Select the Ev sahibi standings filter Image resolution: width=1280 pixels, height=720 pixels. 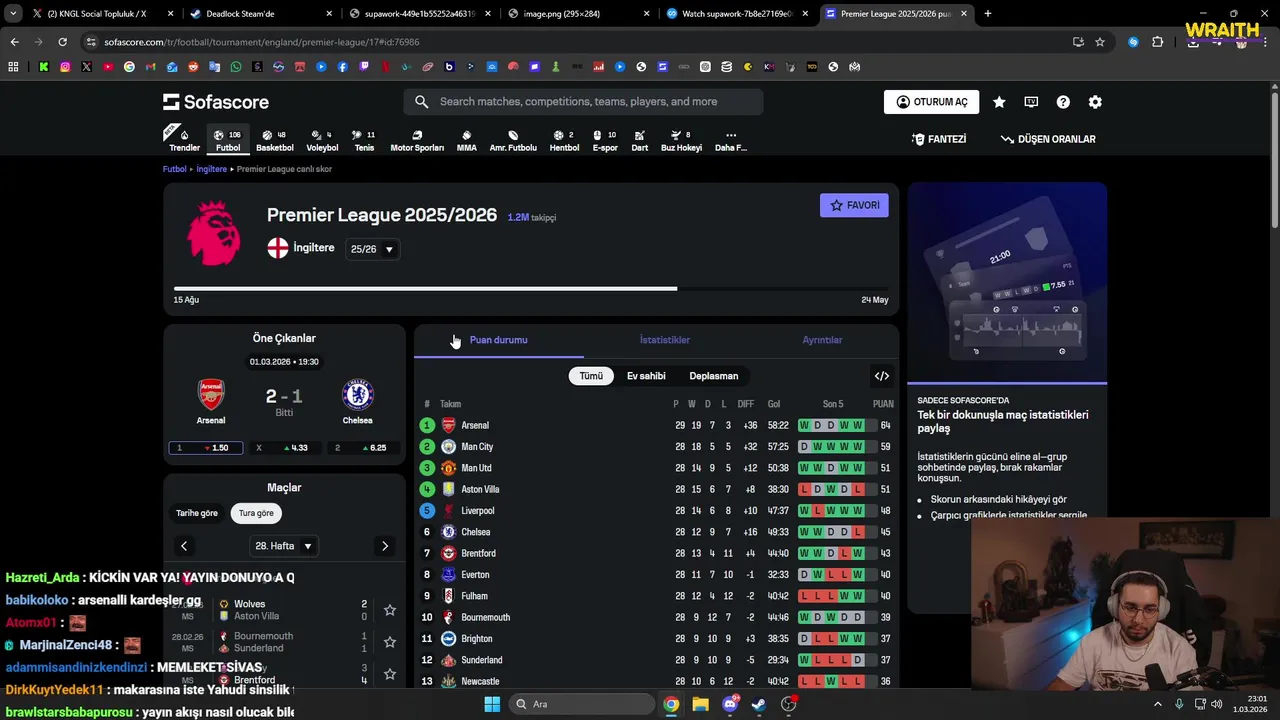pos(646,376)
